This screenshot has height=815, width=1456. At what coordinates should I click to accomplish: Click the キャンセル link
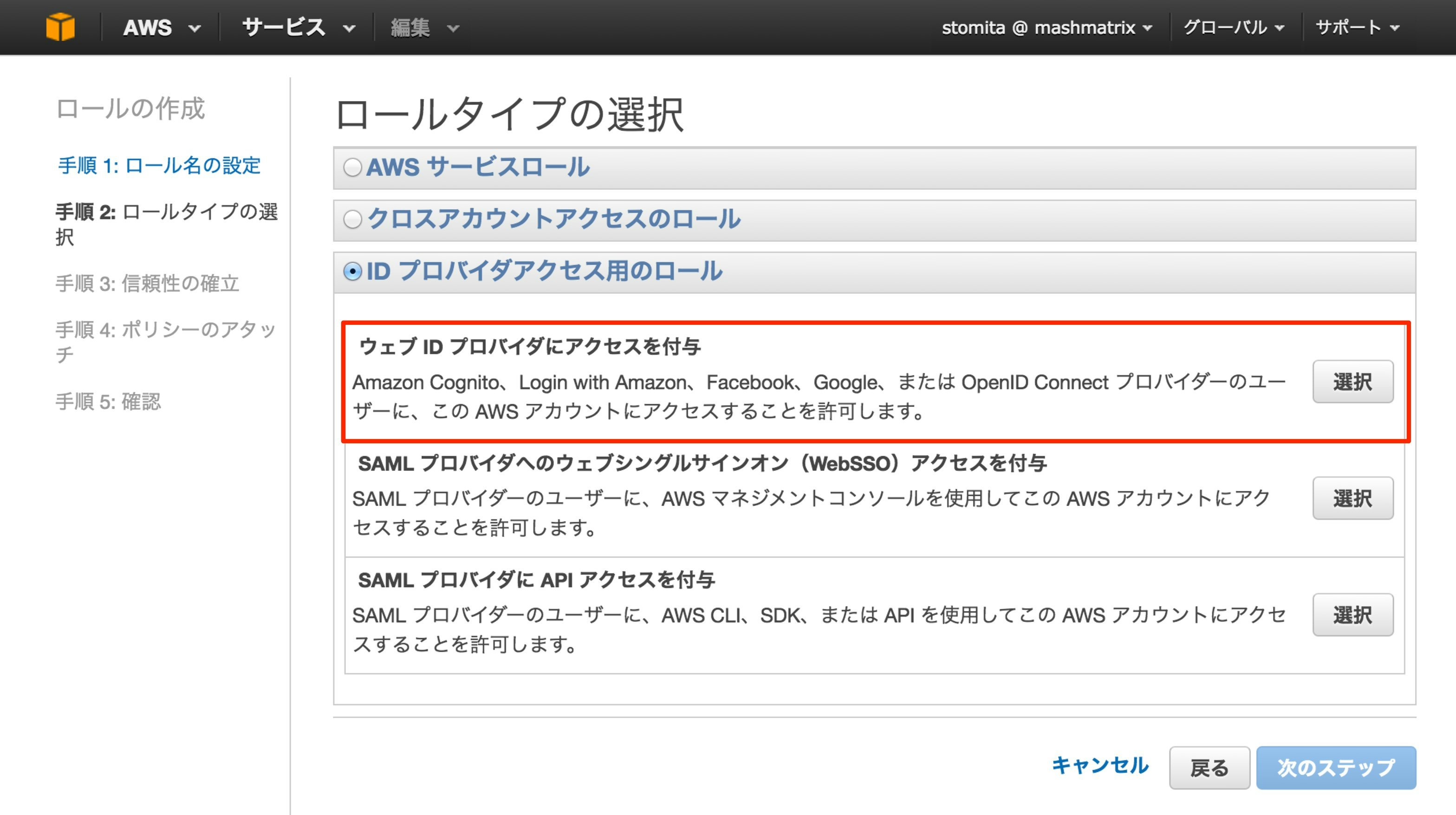1100,765
